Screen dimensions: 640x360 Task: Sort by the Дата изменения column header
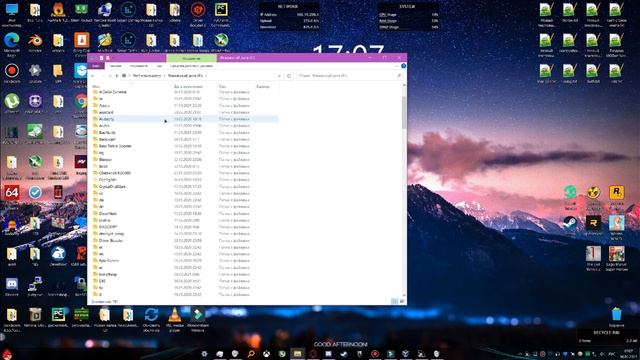click(188, 87)
